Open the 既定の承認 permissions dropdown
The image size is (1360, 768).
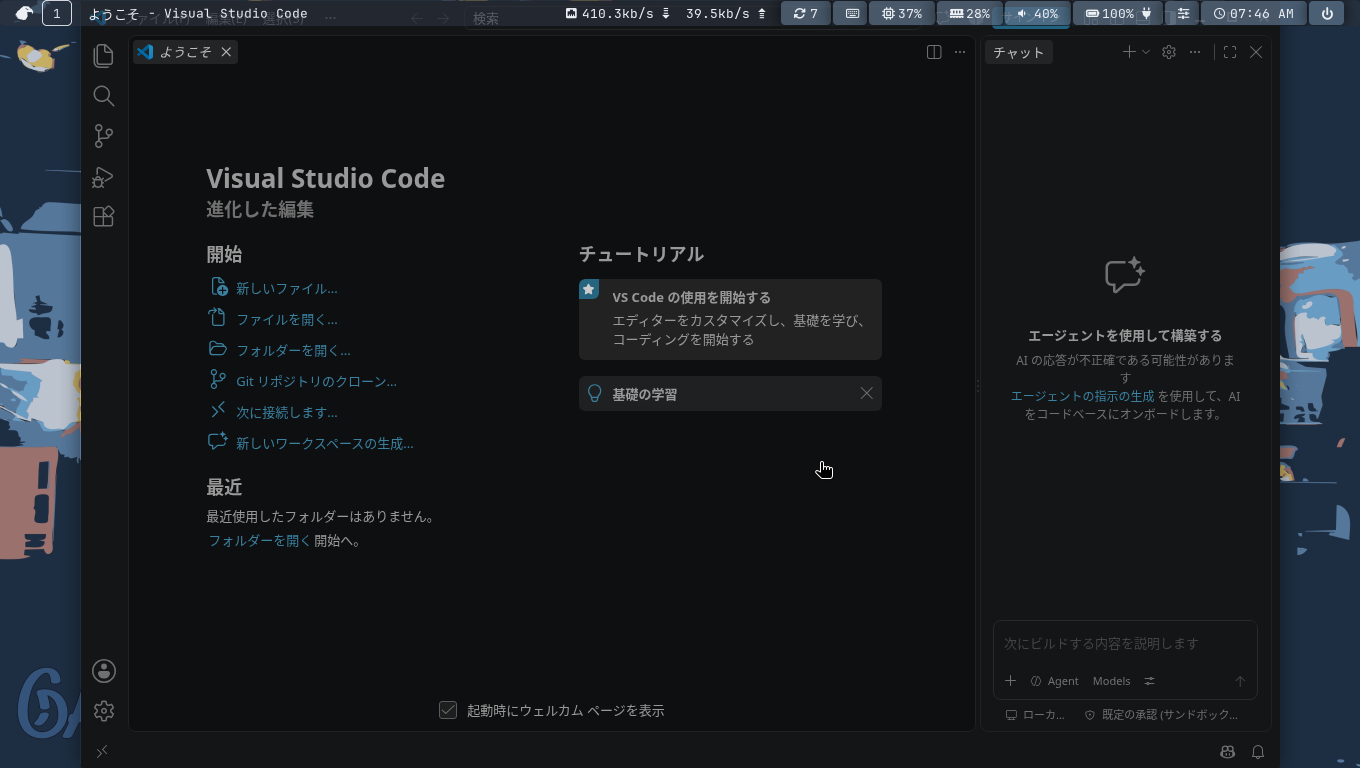pos(1161,715)
